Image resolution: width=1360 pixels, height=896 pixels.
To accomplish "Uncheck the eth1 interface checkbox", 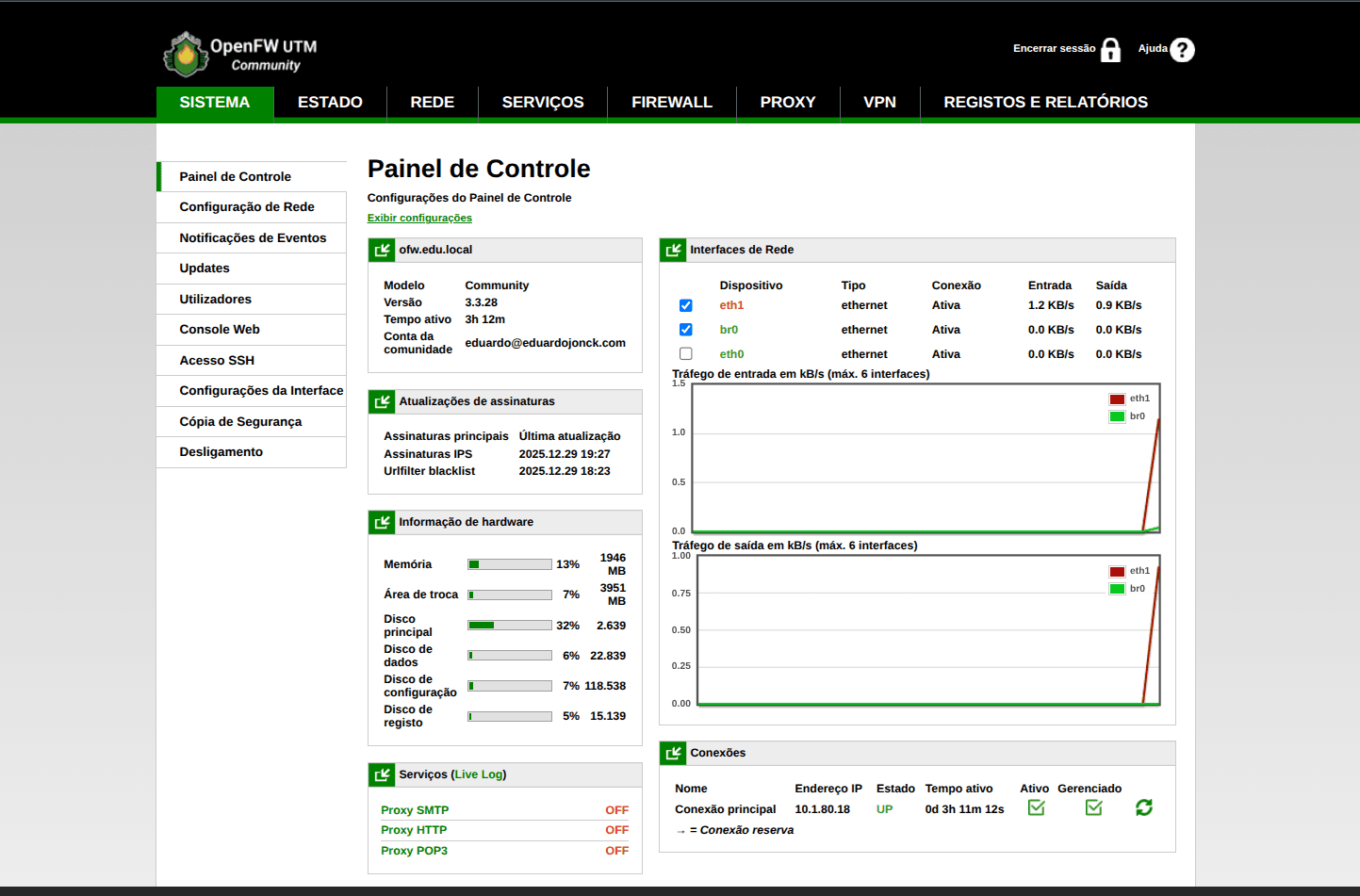I will pyautogui.click(x=685, y=305).
